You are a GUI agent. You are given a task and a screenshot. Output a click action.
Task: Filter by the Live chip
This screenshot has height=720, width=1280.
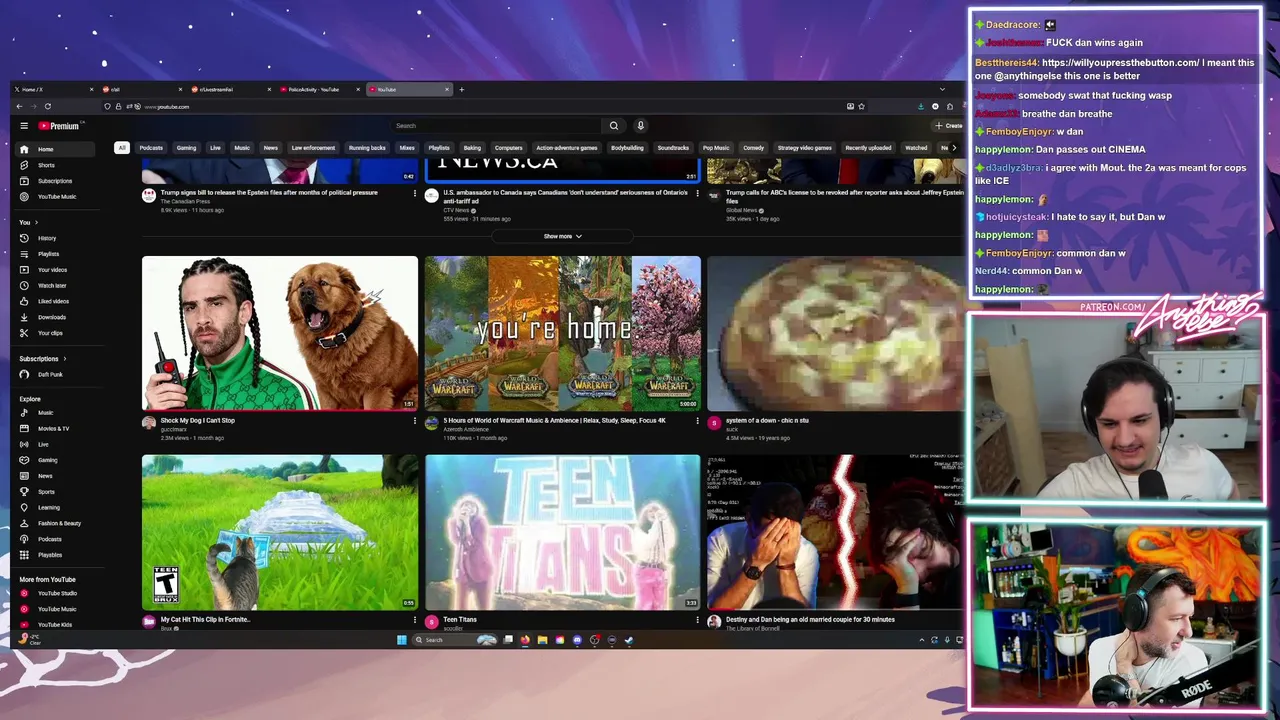215,148
